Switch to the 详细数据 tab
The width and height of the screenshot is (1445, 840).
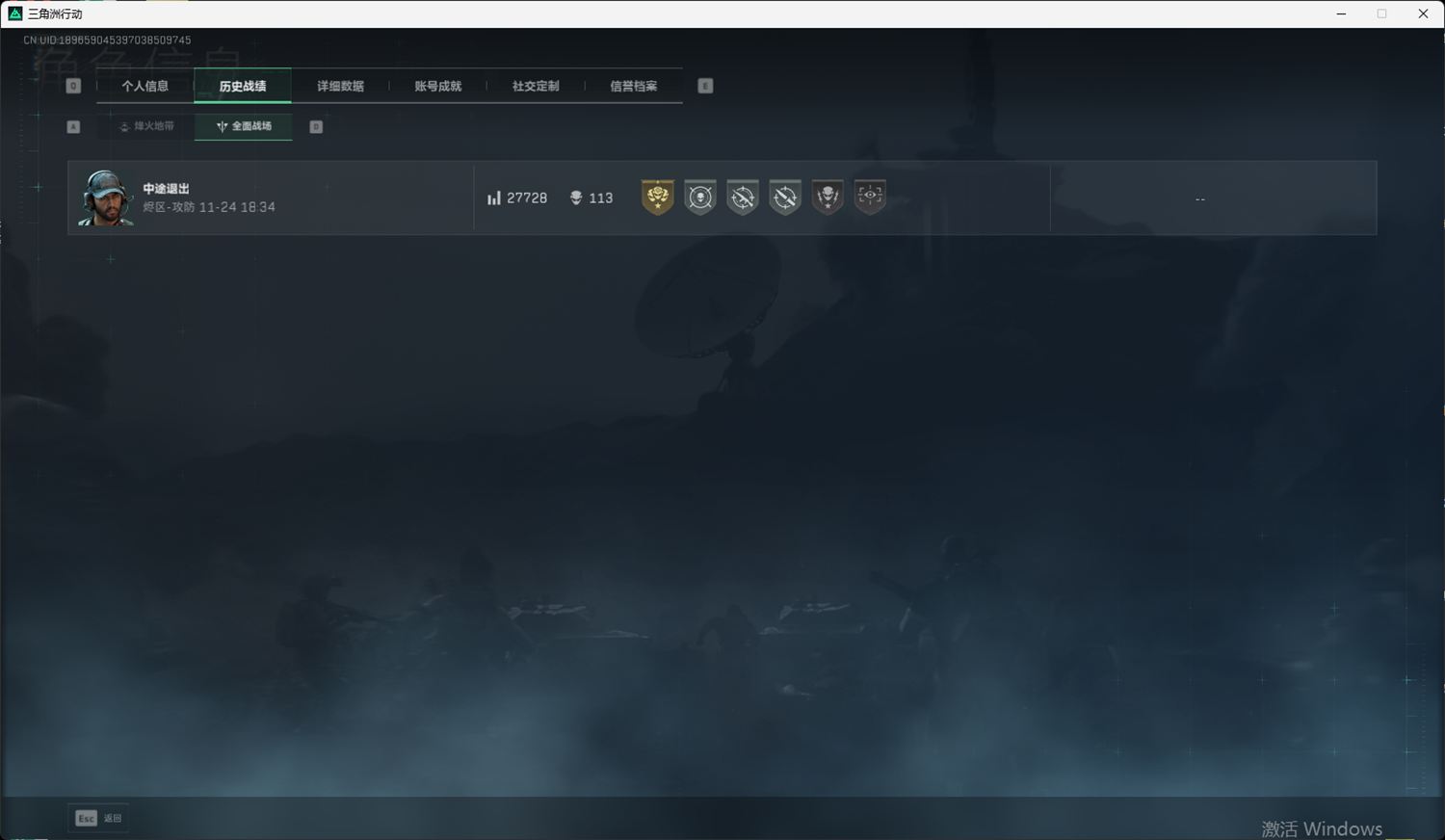(340, 86)
